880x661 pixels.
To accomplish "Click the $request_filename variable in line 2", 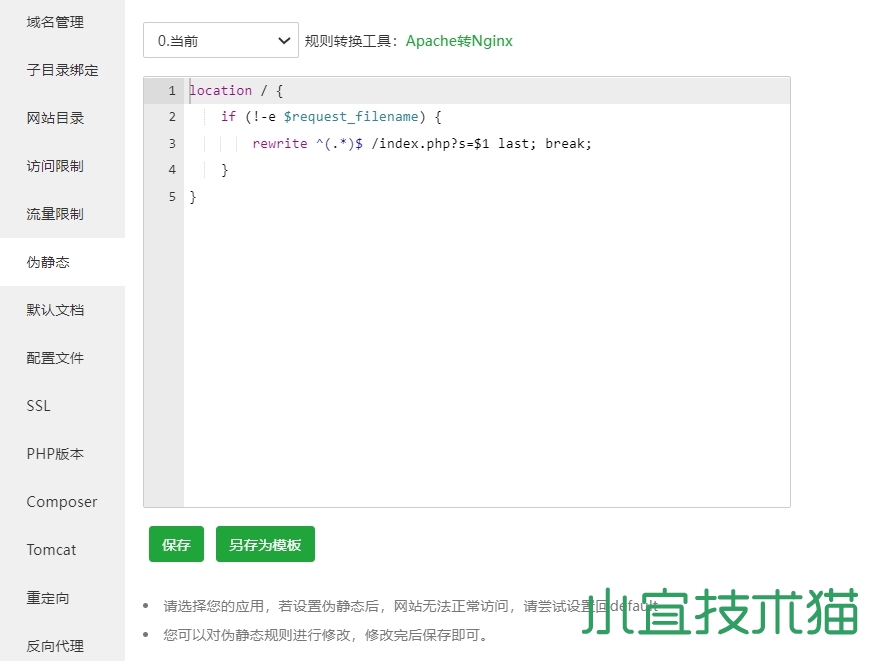I will 351,117.
